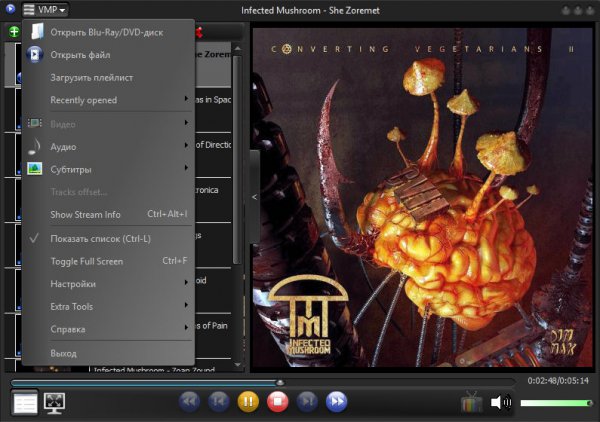Image resolution: width=600 pixels, height=422 pixels.
Task: Adjust the green volume slider
Action: tap(557, 403)
